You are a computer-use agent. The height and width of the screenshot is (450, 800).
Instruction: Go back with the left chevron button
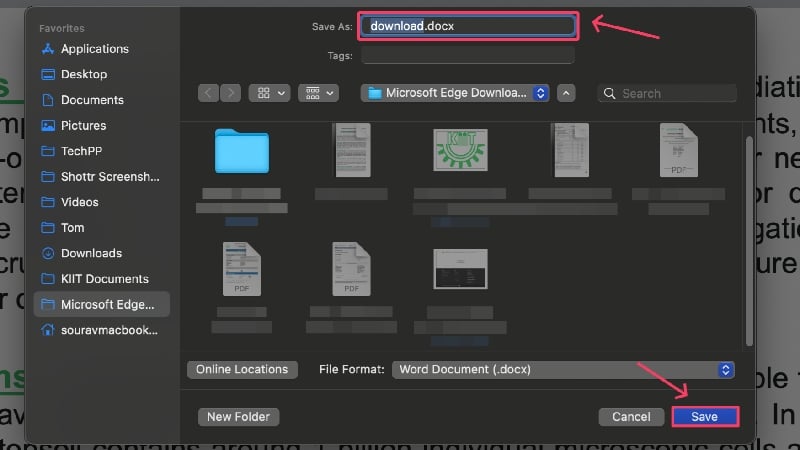pos(208,93)
